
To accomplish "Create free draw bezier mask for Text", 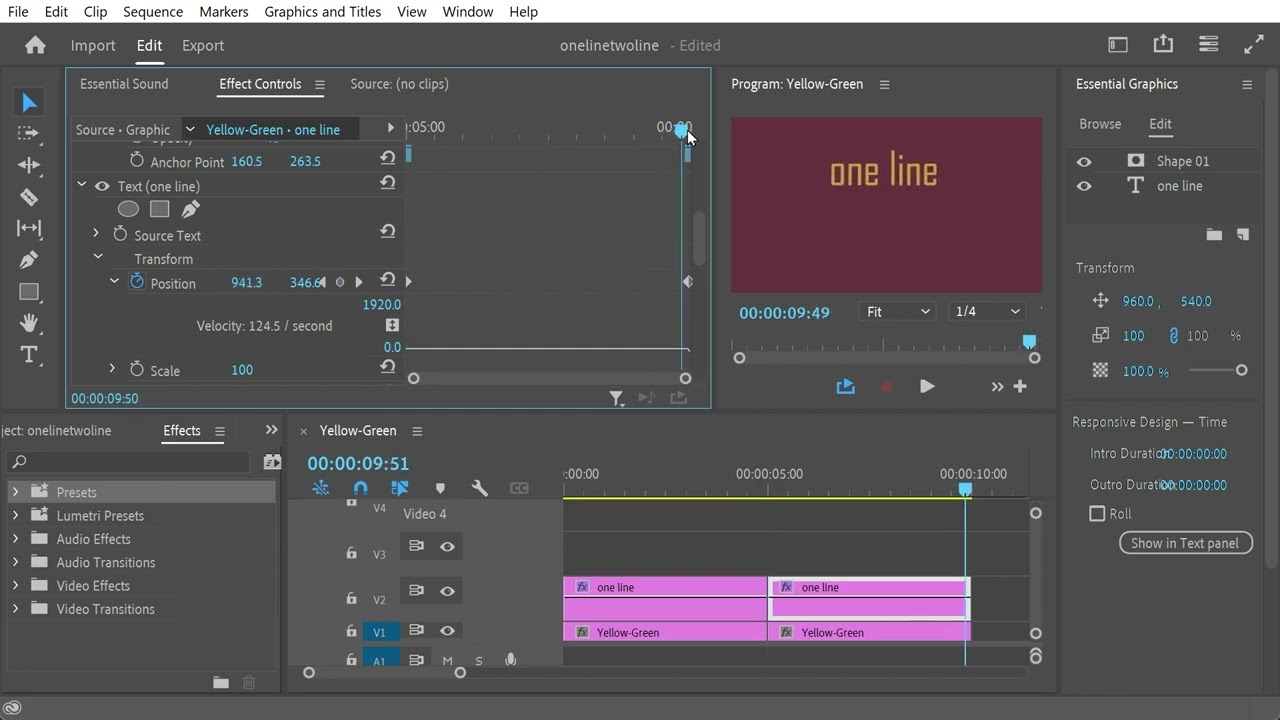I will pyautogui.click(x=190, y=209).
